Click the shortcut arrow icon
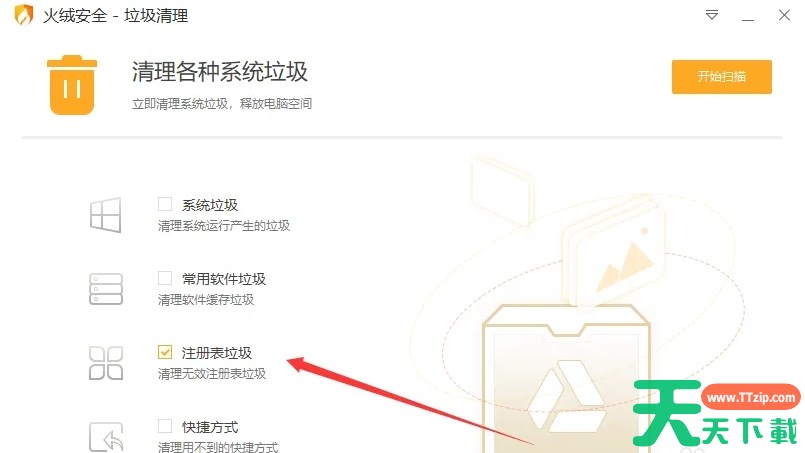 tap(106, 437)
